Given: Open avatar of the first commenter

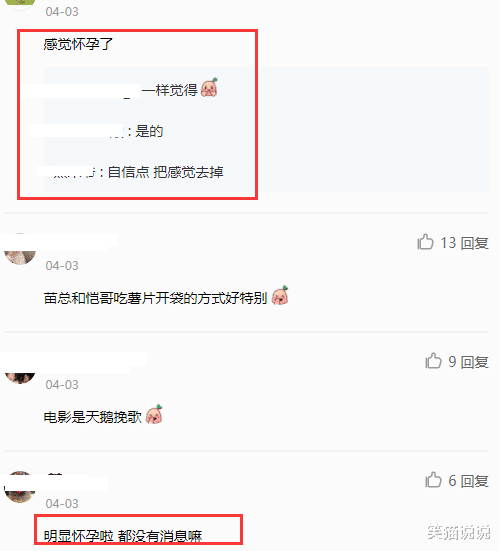Looking at the screenshot, I should pyautogui.click(x=20, y=3).
